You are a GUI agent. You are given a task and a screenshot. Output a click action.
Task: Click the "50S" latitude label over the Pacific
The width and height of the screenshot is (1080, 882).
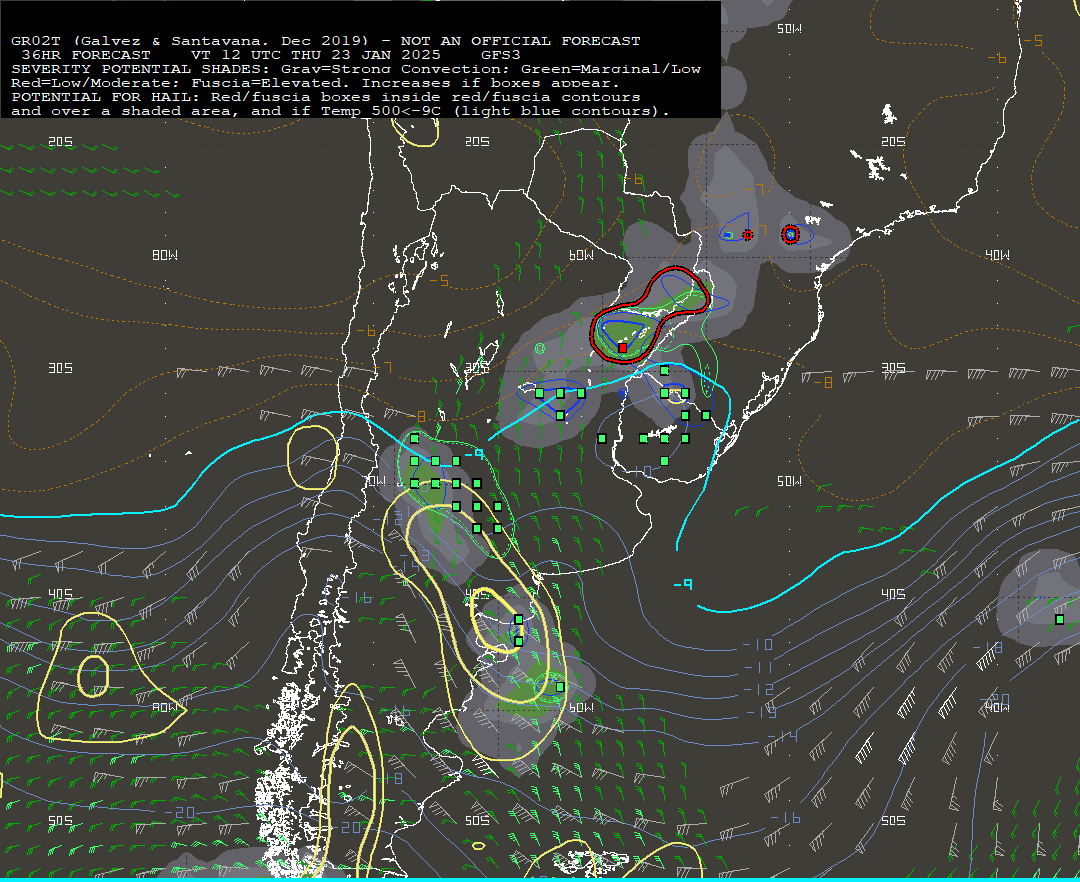coord(61,821)
